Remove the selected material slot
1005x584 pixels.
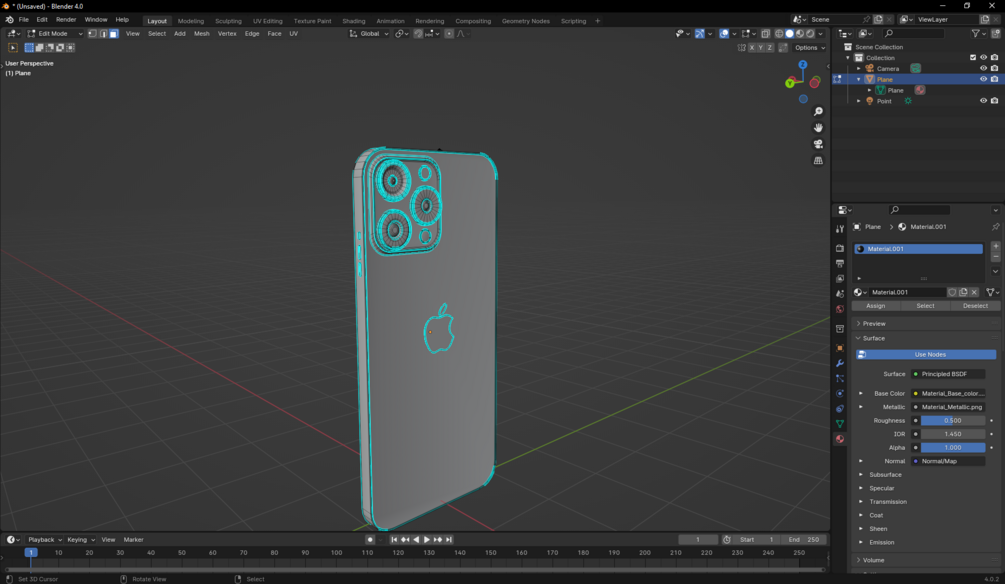995,256
